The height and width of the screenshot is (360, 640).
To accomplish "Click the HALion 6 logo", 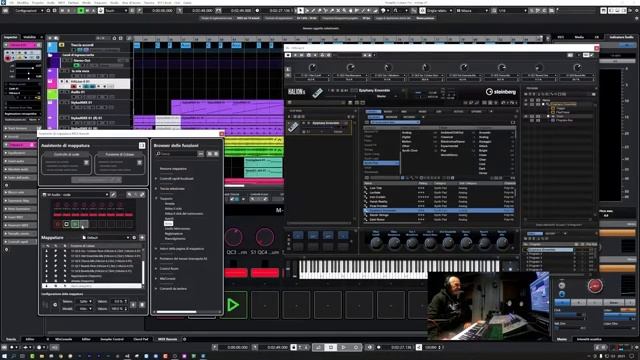I will [296, 92].
